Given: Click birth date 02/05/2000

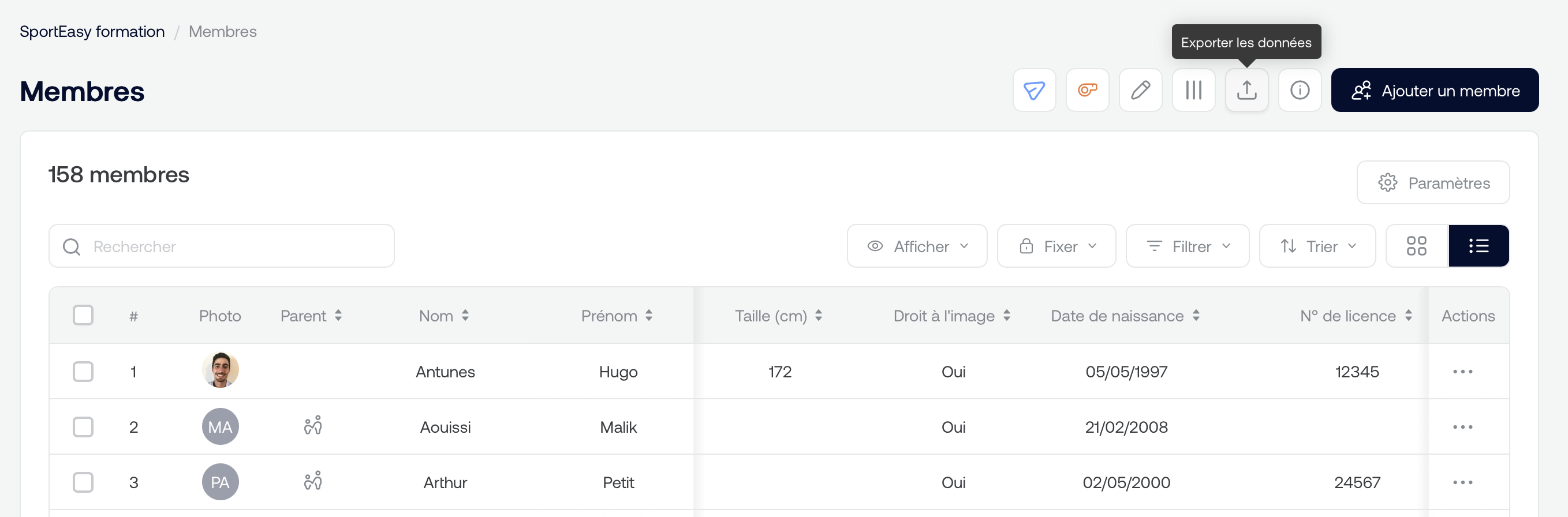Looking at the screenshot, I should [x=1126, y=482].
